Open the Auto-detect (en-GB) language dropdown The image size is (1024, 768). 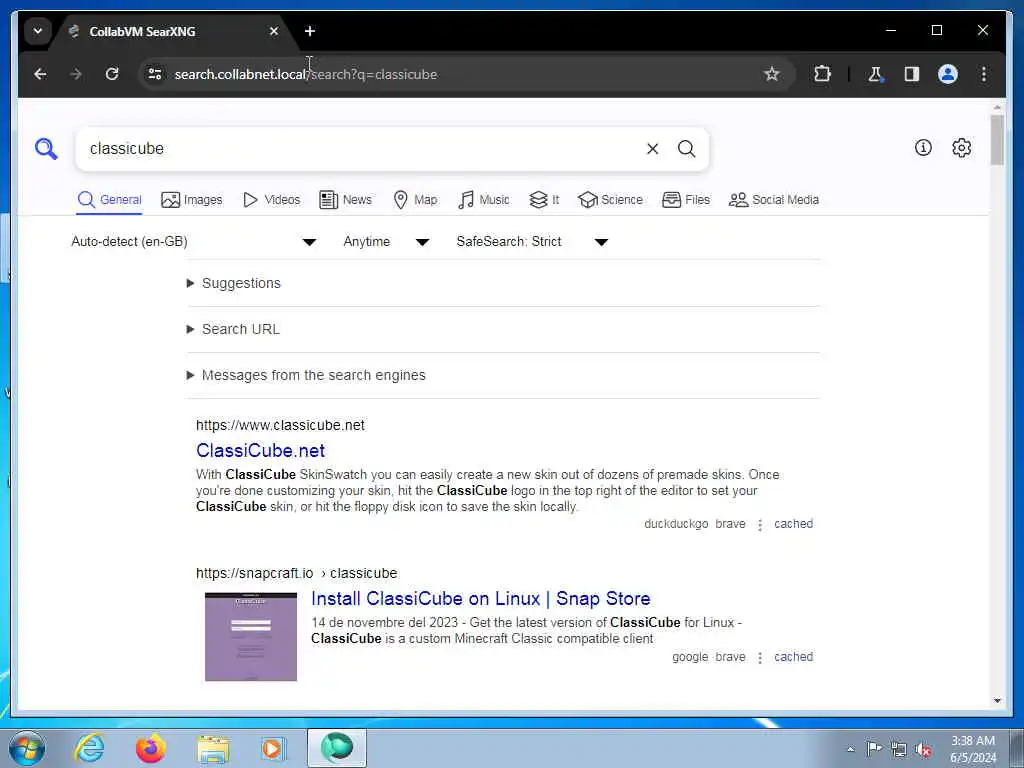pyautogui.click(x=193, y=242)
